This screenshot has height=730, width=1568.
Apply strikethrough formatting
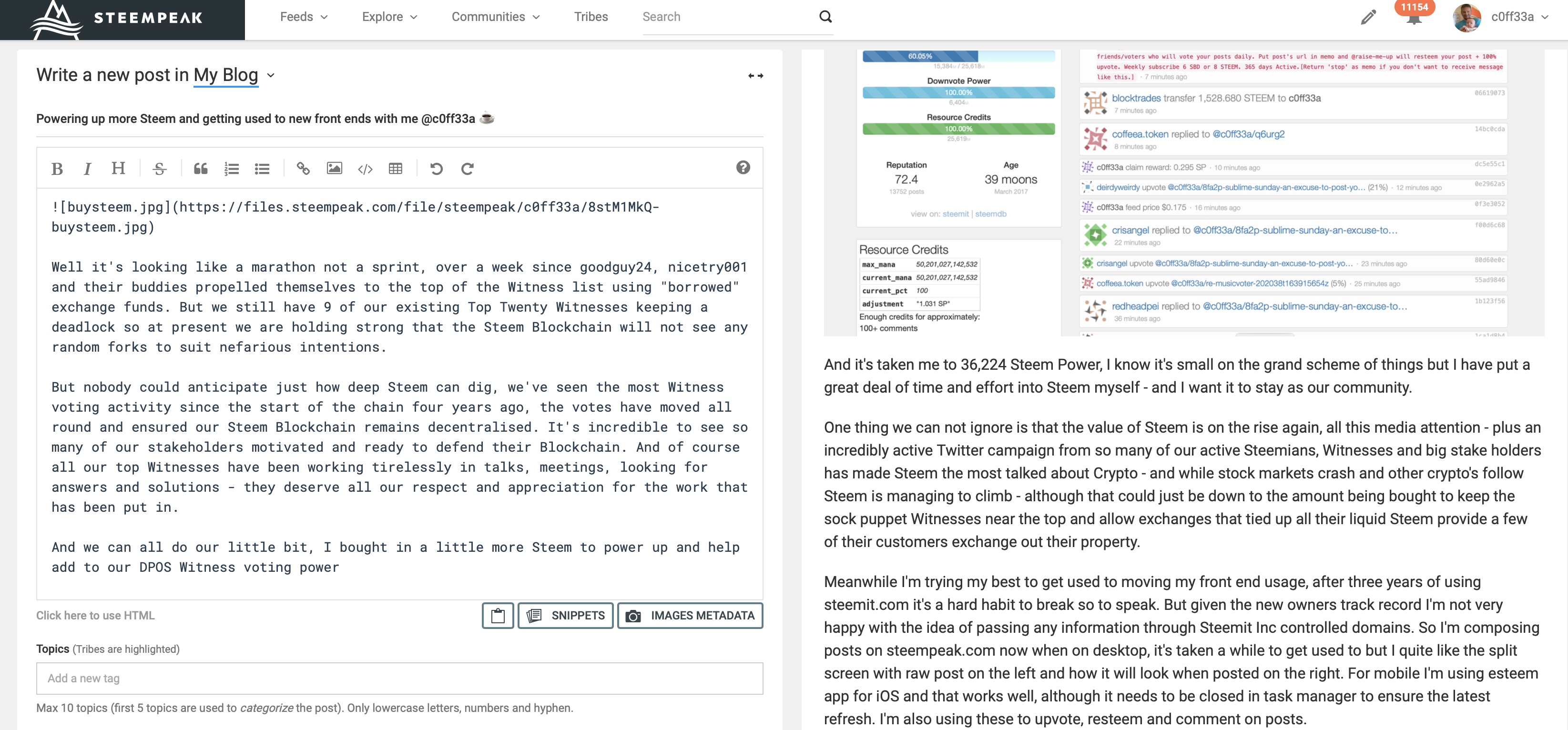pyautogui.click(x=160, y=169)
